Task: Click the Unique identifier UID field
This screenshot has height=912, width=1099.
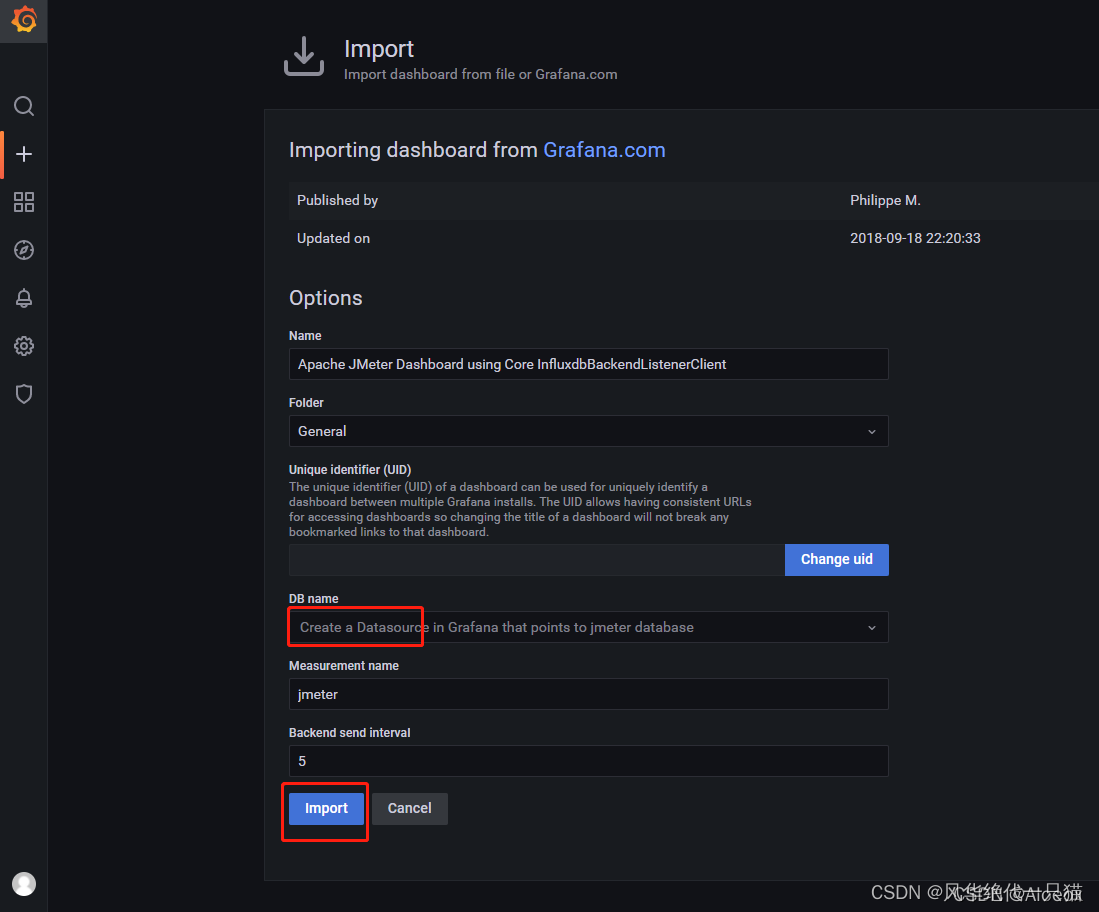Action: 536,560
